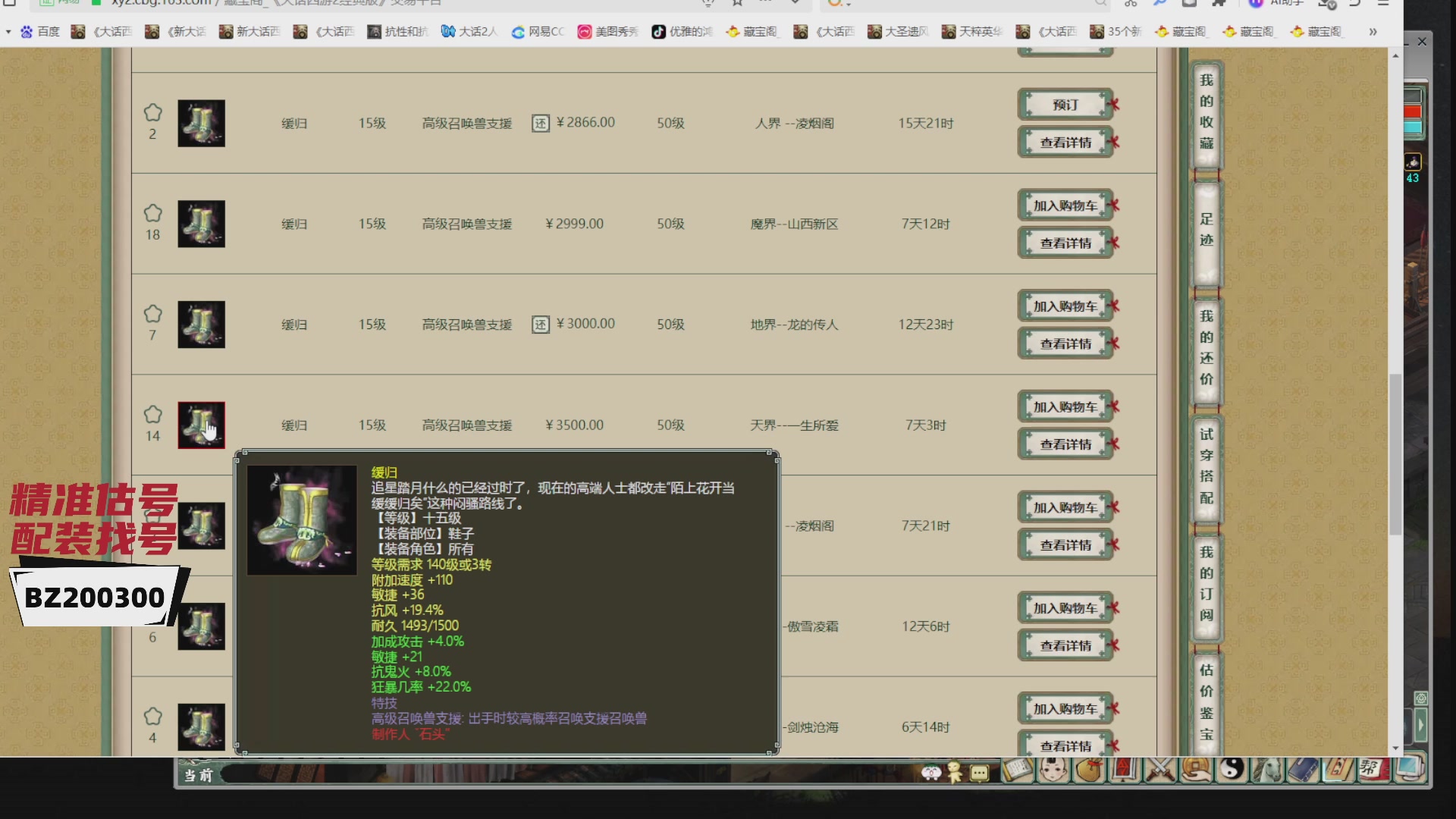
Task: Expand the bookmarks overflow chevron »
Action: coord(1374,32)
